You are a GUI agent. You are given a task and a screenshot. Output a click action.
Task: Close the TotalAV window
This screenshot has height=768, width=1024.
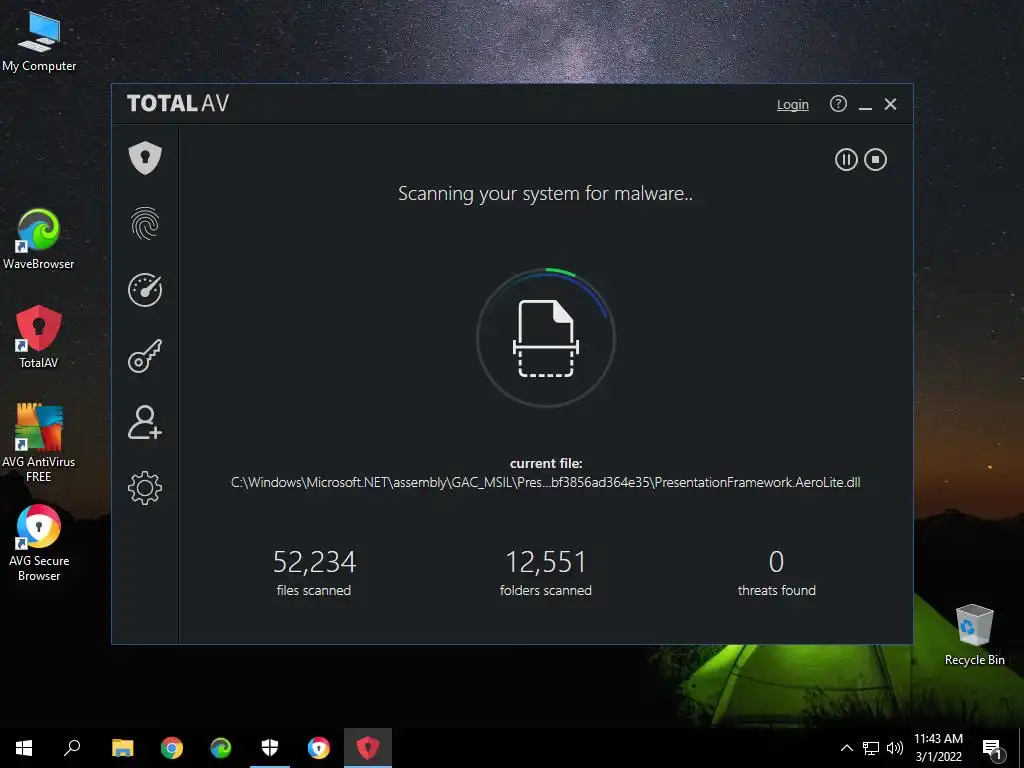(890, 104)
